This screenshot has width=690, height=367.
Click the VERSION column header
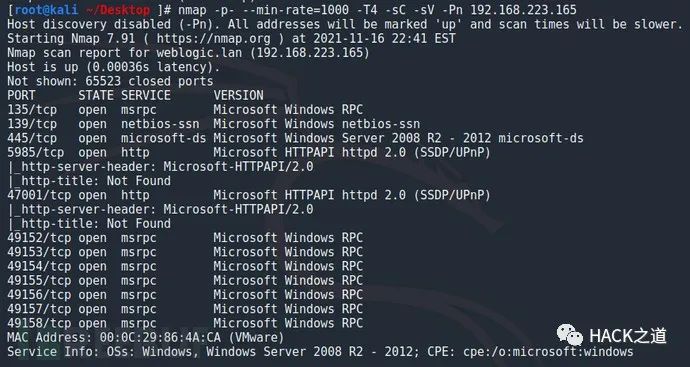coord(239,95)
